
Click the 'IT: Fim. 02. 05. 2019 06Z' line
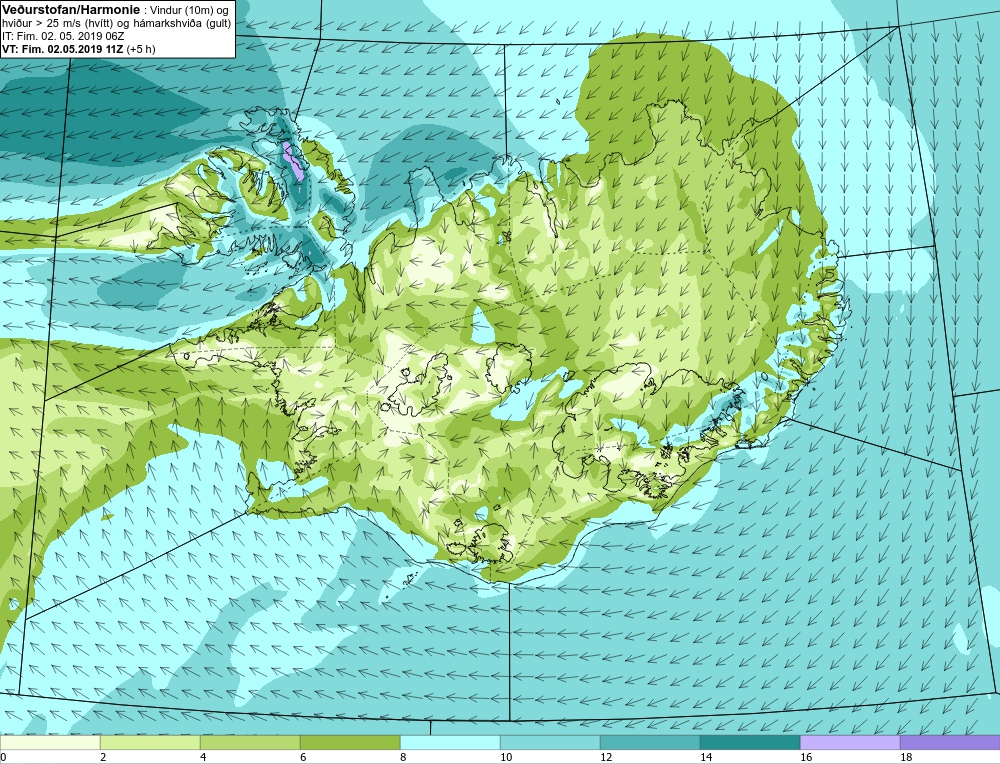point(63,36)
